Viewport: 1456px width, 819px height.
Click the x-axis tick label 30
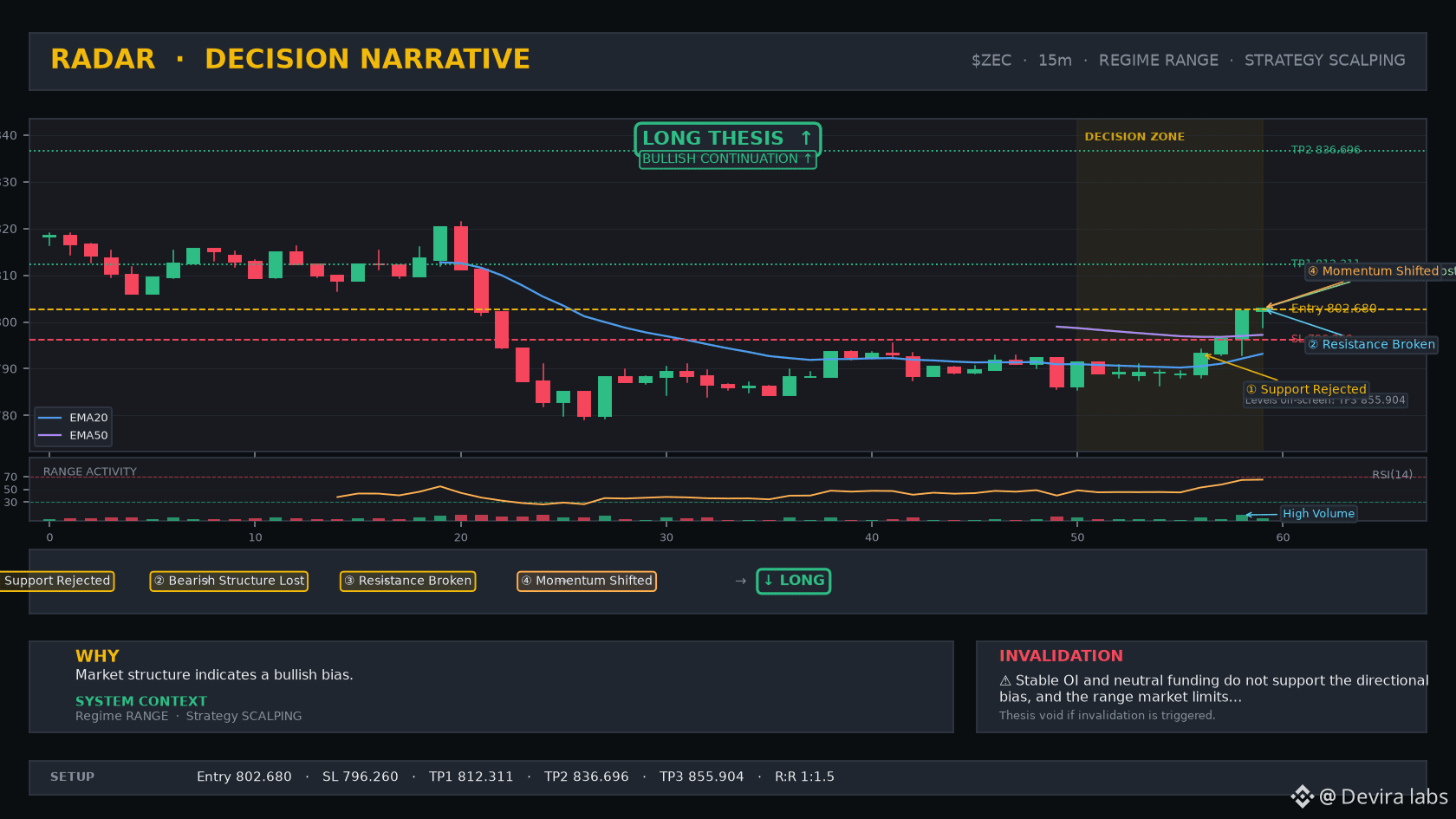(x=666, y=537)
